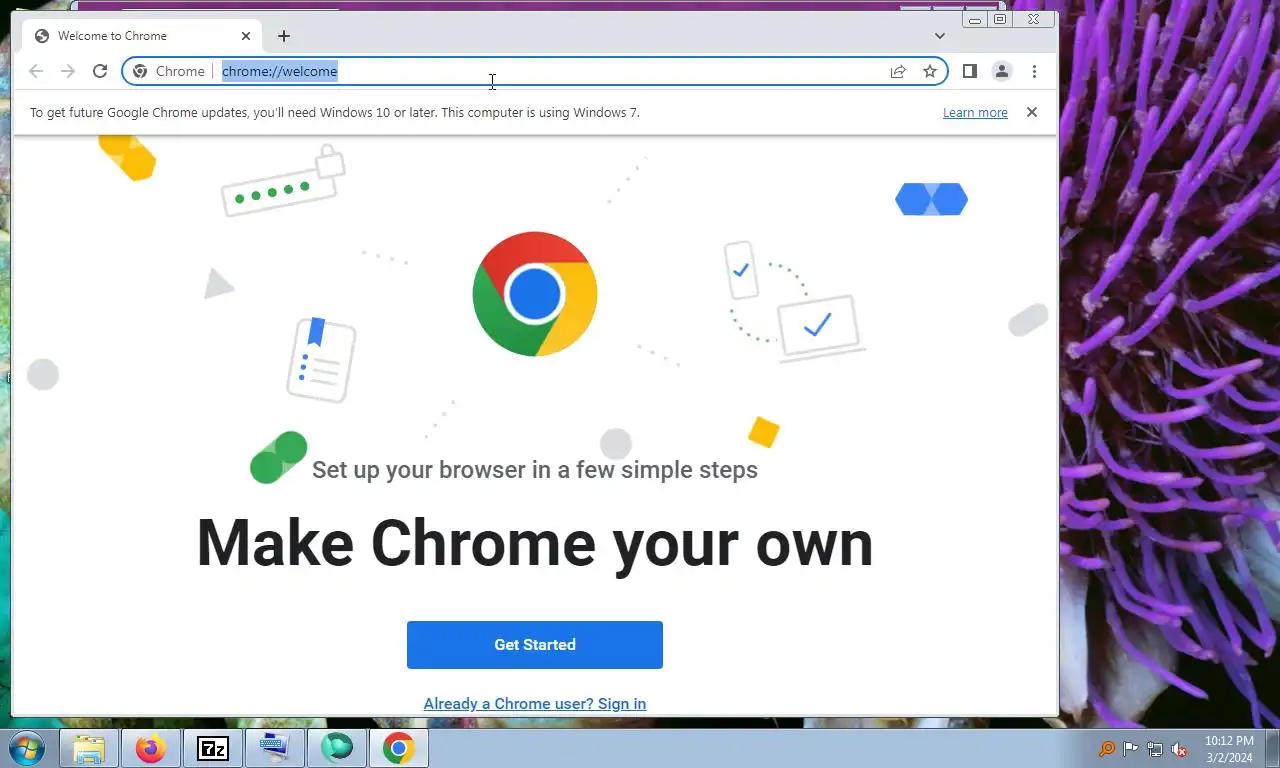Share this page icon in address bar

point(898,71)
